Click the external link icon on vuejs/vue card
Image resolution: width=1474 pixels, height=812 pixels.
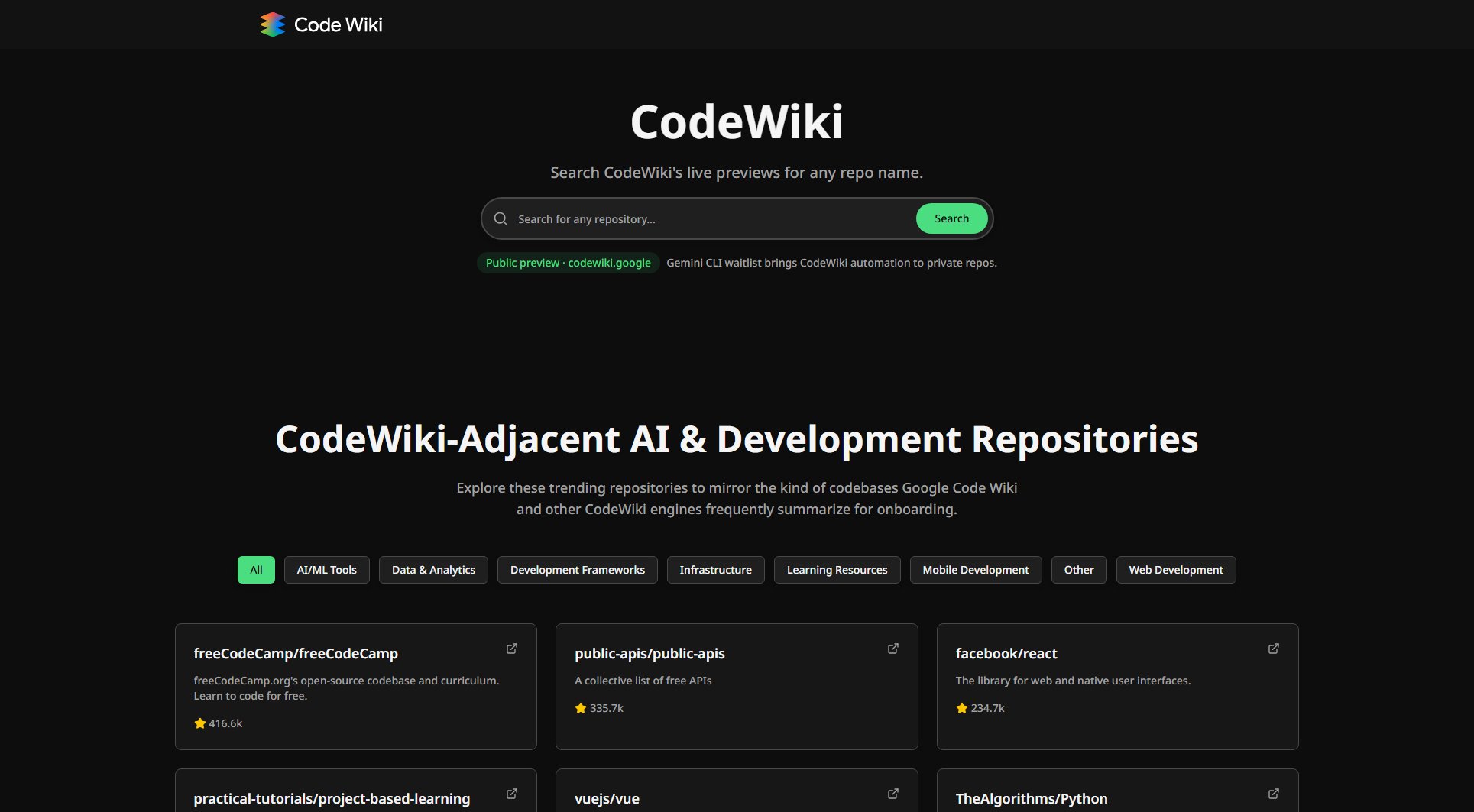click(892, 793)
